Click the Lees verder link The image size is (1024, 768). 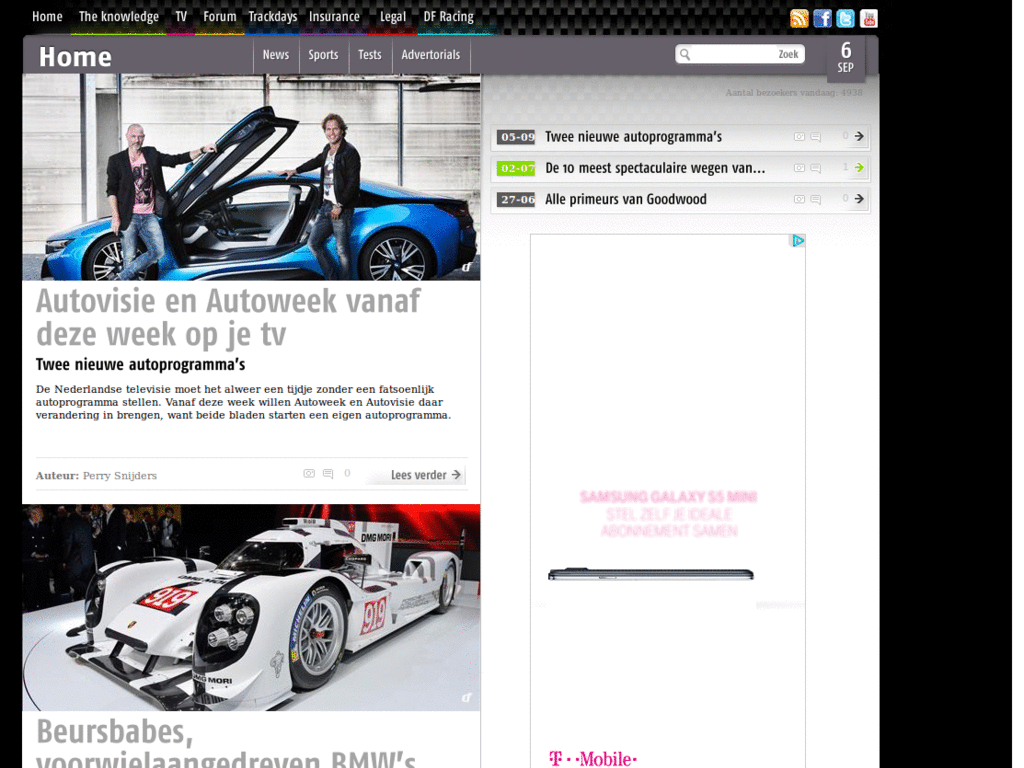[425, 475]
